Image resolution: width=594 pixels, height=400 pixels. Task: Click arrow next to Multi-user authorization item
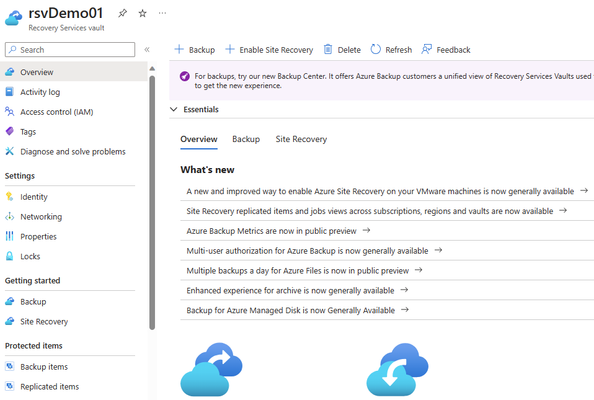[x=438, y=250]
